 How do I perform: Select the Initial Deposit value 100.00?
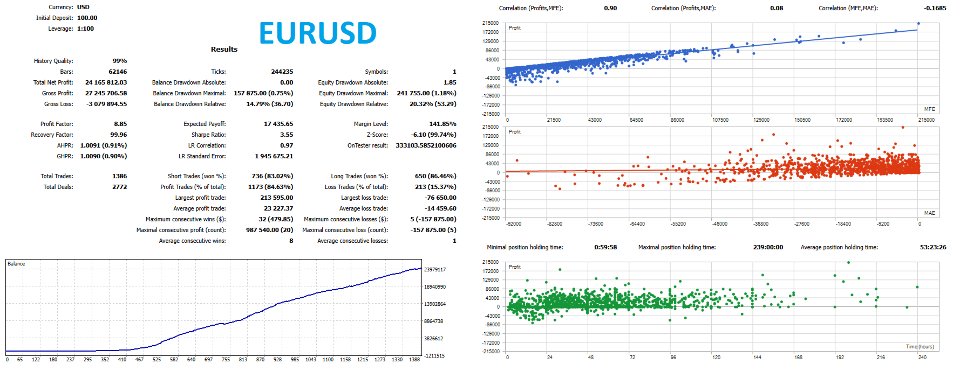[88, 18]
